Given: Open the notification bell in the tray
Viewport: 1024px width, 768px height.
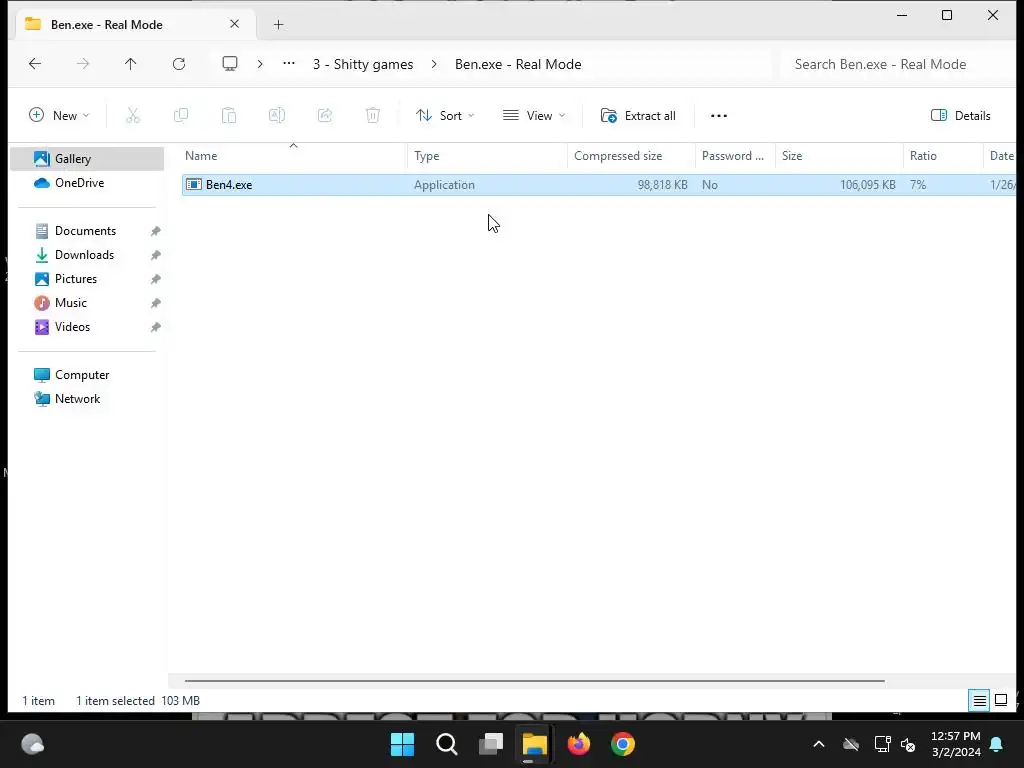Looking at the screenshot, I should [x=997, y=744].
